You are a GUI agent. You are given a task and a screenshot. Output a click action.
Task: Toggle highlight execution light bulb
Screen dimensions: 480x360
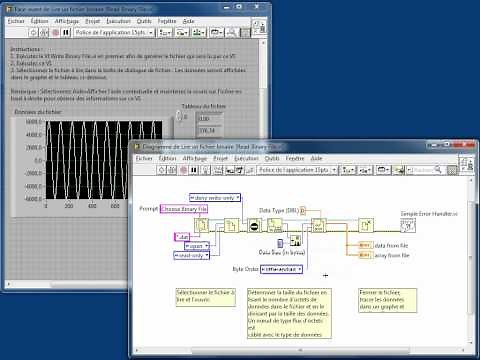(x=206, y=170)
